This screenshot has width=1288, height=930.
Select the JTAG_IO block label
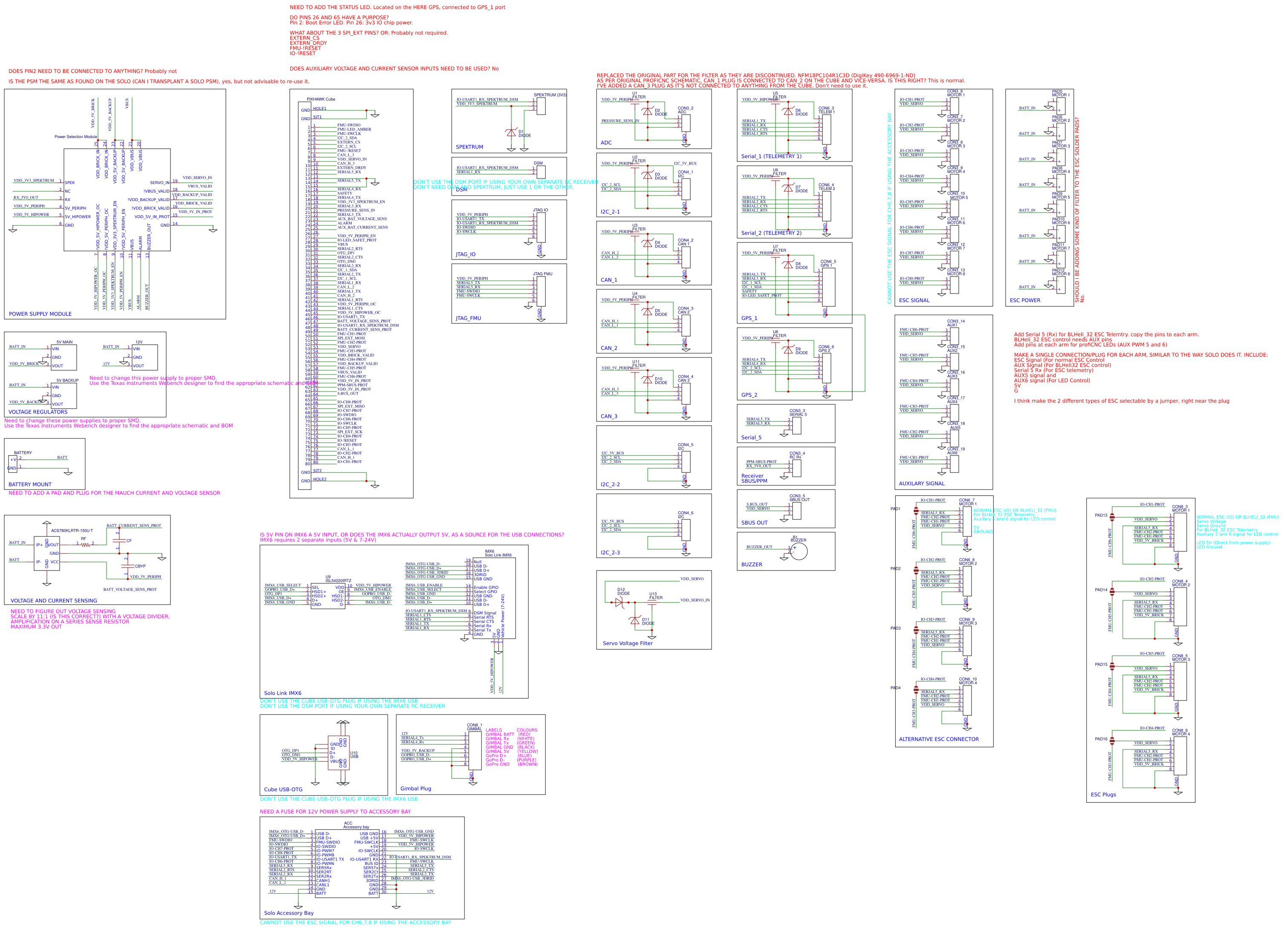[466, 254]
